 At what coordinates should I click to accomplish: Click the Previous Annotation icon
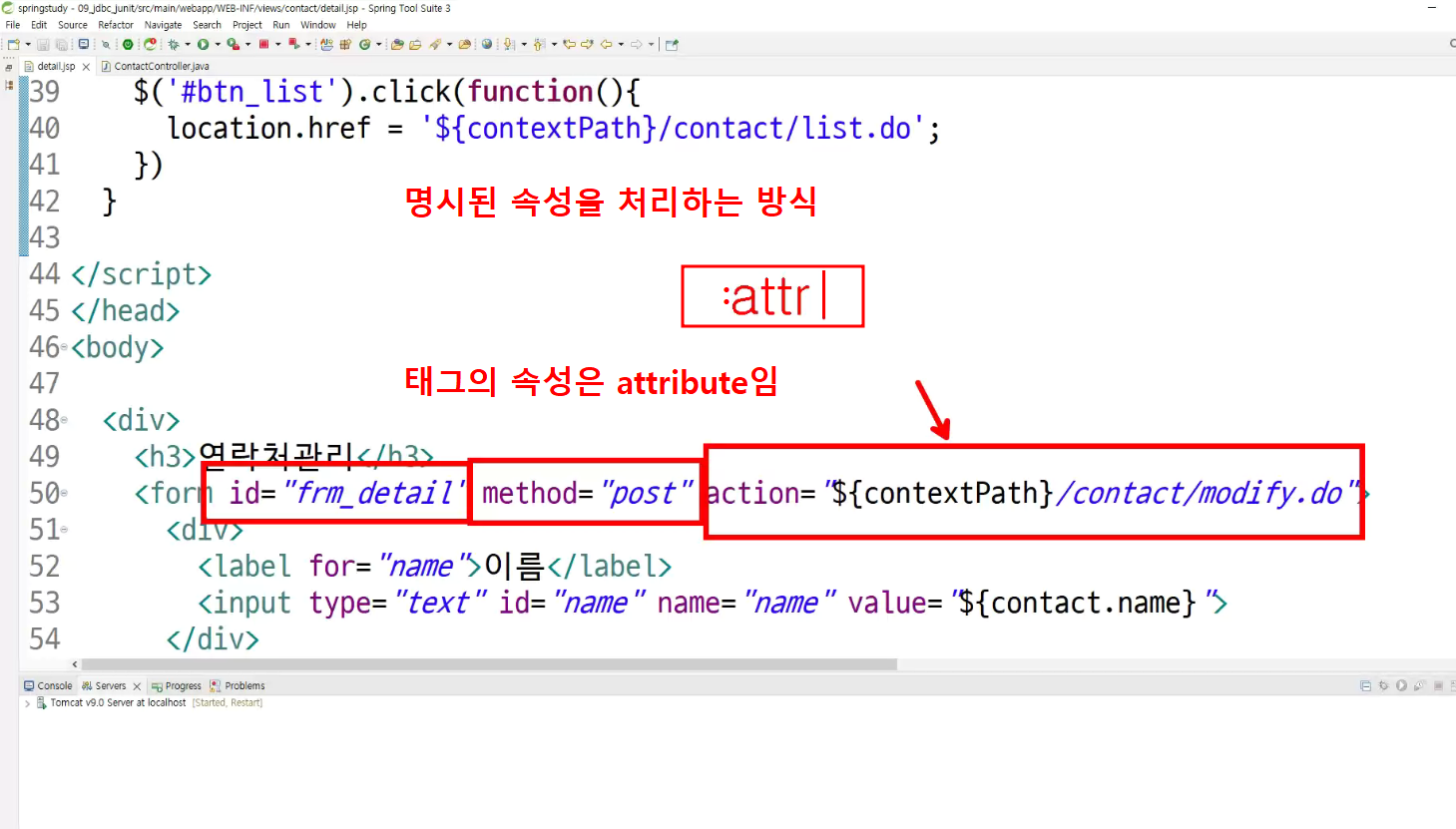click(x=539, y=44)
